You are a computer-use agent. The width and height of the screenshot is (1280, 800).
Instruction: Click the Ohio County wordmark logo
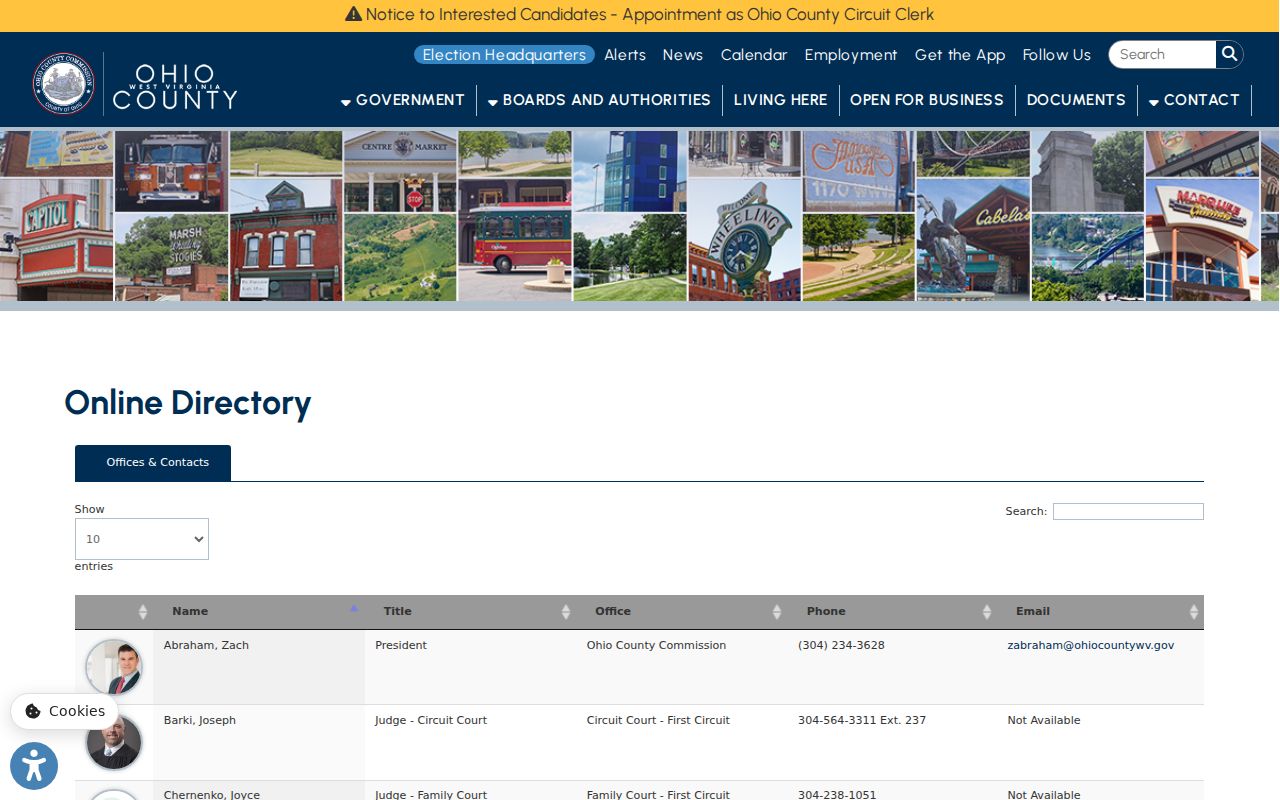tap(175, 86)
